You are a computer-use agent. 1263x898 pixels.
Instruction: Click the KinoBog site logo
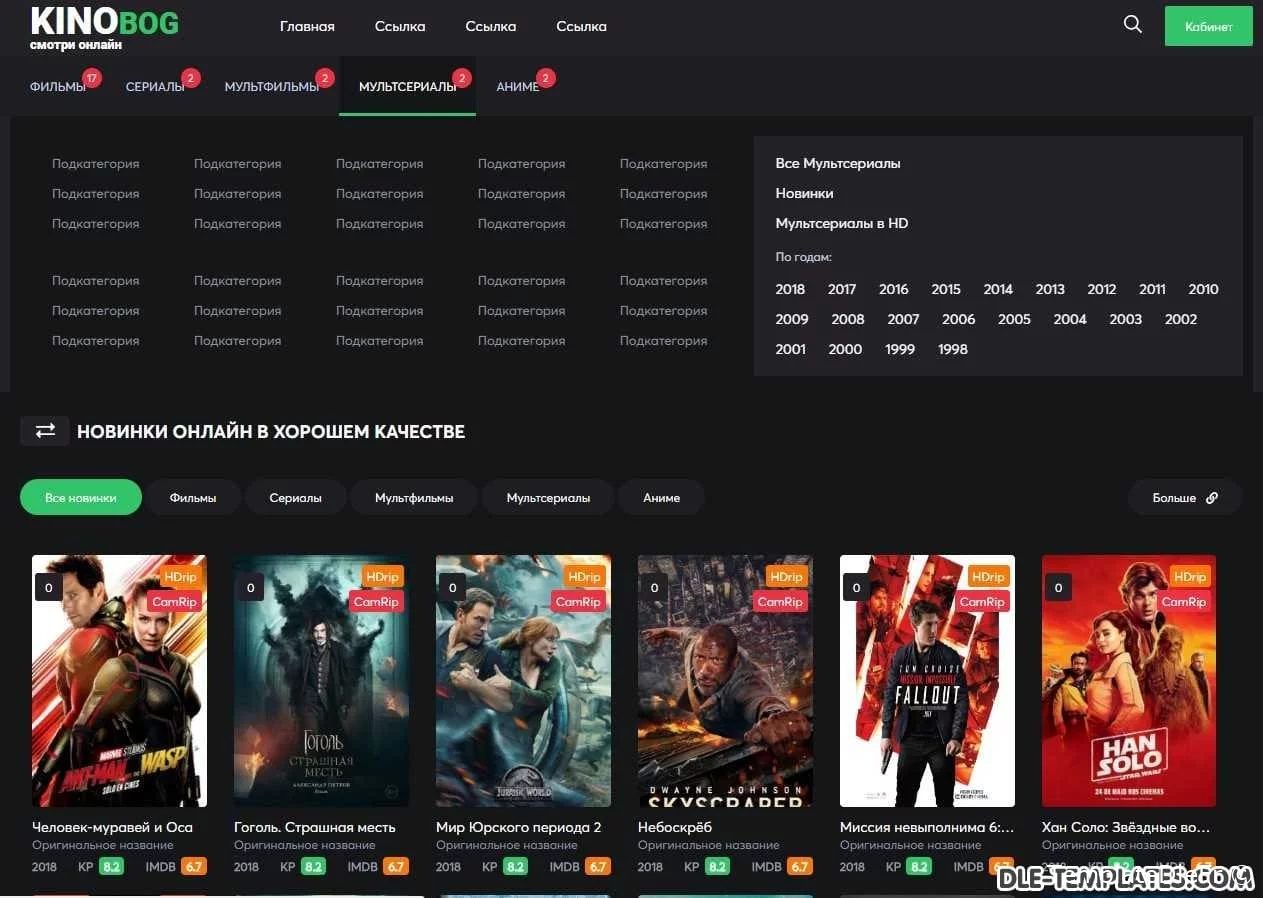click(104, 26)
